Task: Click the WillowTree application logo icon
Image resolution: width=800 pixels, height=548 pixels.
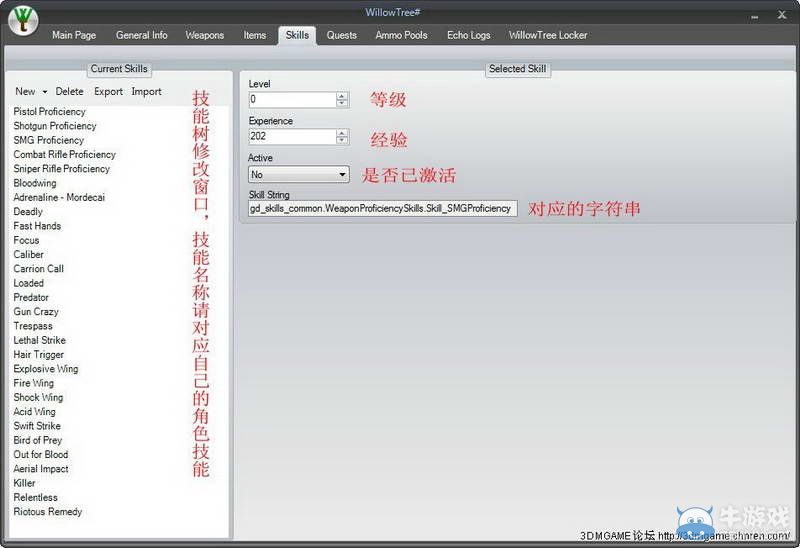Action: 23,20
